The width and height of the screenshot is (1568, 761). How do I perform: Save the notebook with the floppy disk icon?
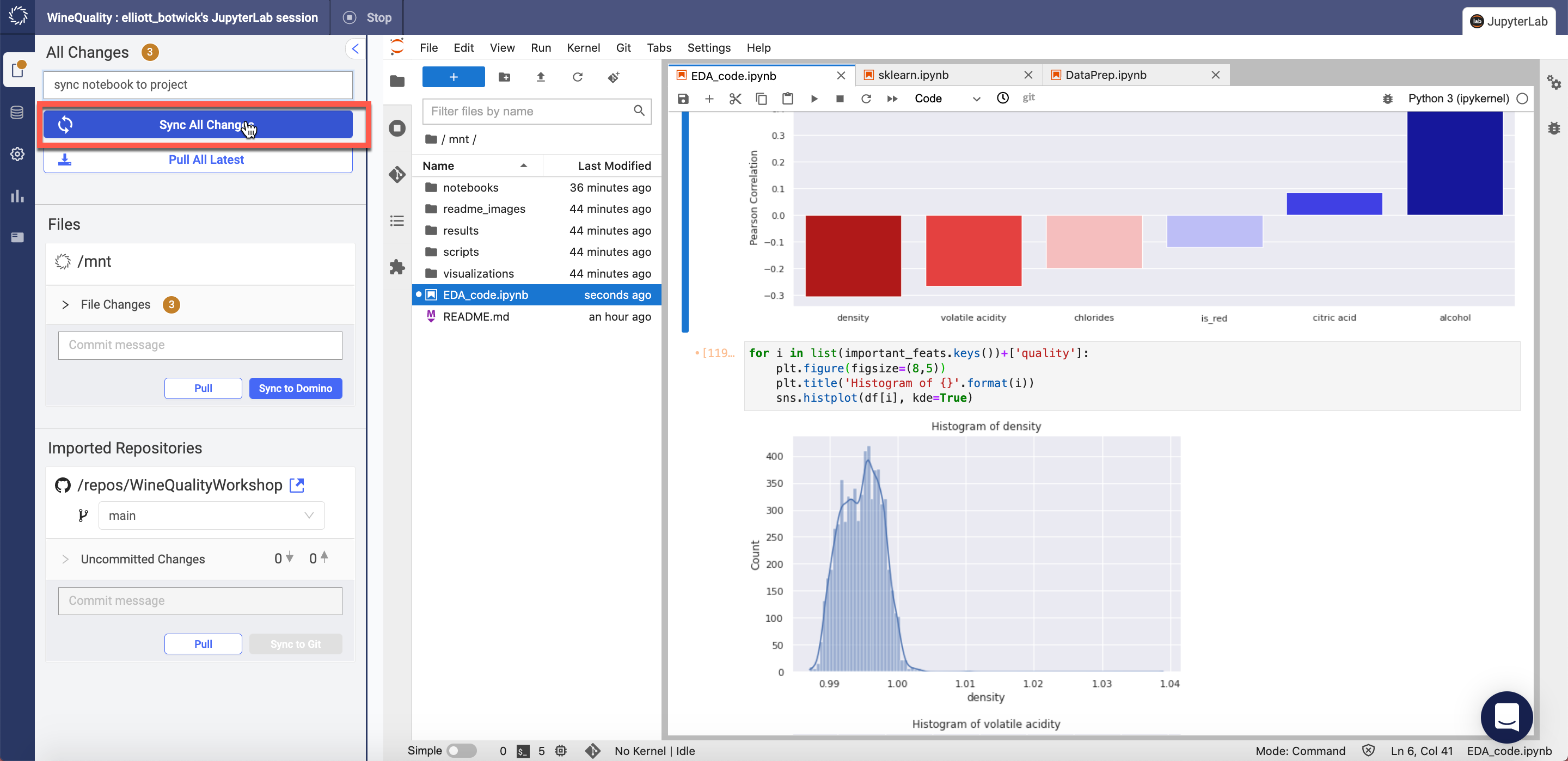(x=683, y=99)
